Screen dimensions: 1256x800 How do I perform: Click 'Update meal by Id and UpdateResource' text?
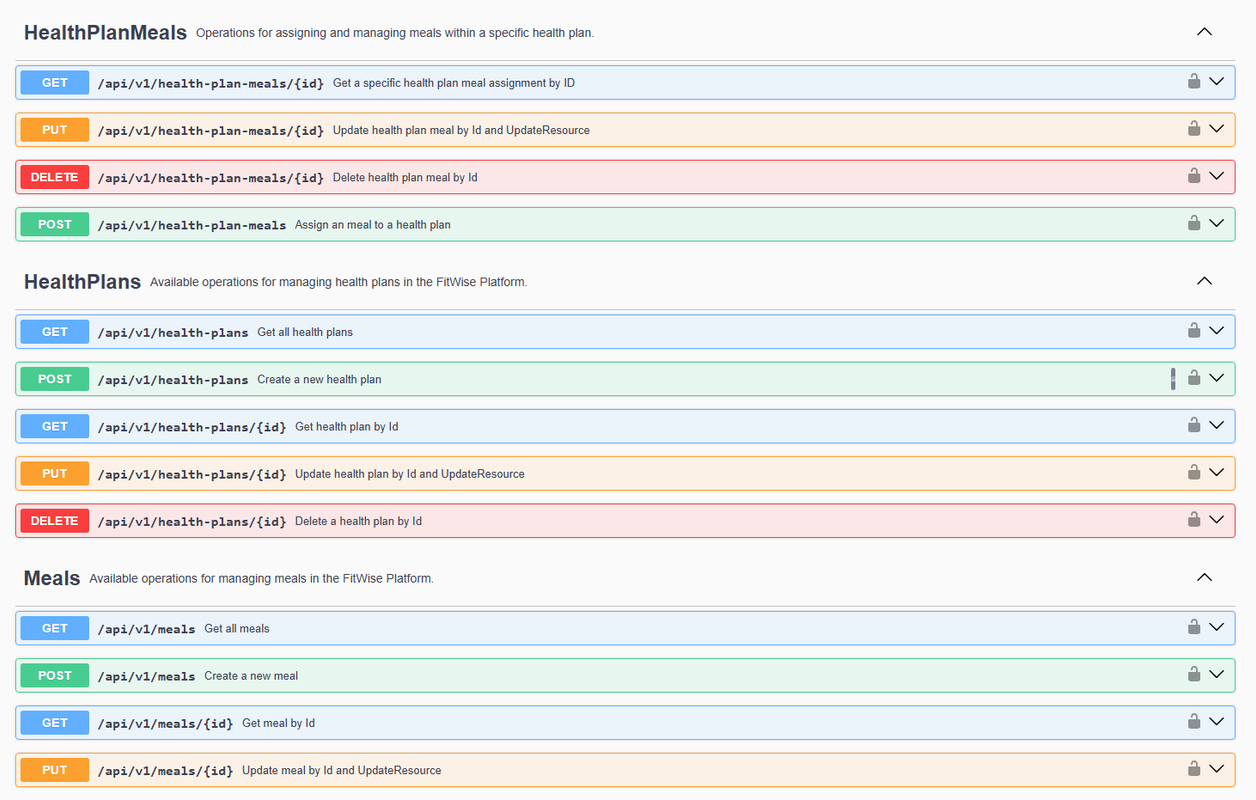click(x=342, y=770)
